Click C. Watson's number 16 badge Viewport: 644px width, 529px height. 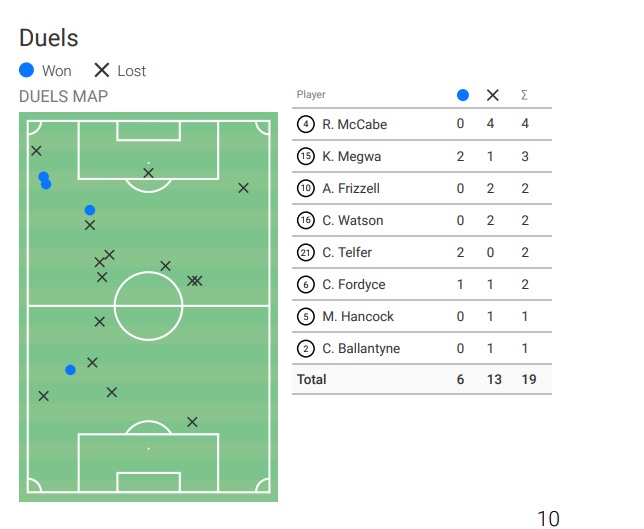pyautogui.click(x=306, y=221)
